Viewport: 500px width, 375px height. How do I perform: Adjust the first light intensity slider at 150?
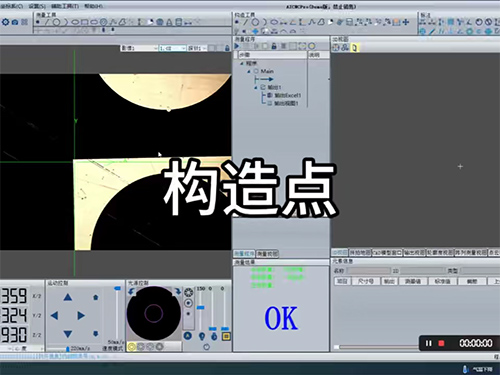pos(200,308)
